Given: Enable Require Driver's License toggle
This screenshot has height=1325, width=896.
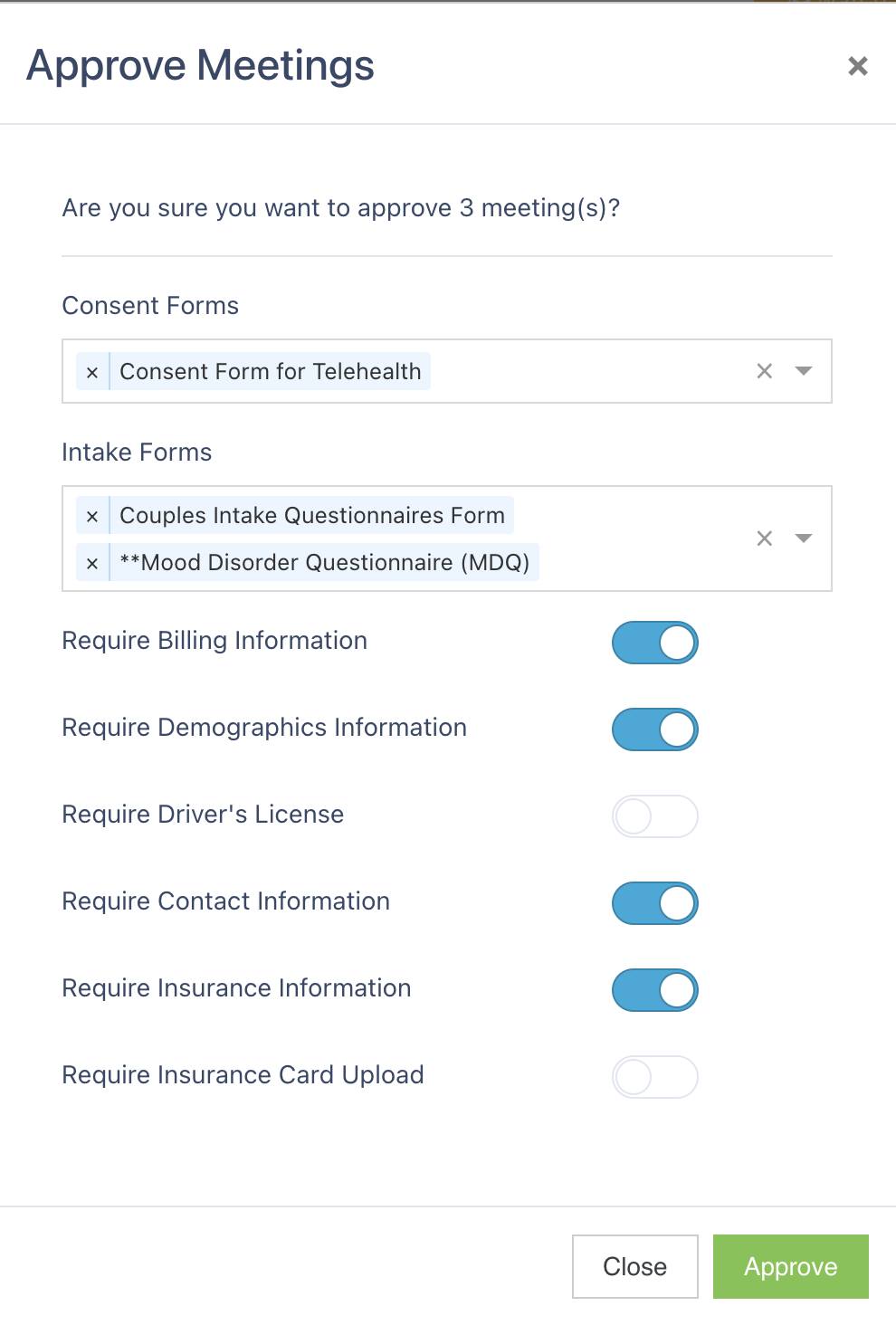Looking at the screenshot, I should (655, 816).
